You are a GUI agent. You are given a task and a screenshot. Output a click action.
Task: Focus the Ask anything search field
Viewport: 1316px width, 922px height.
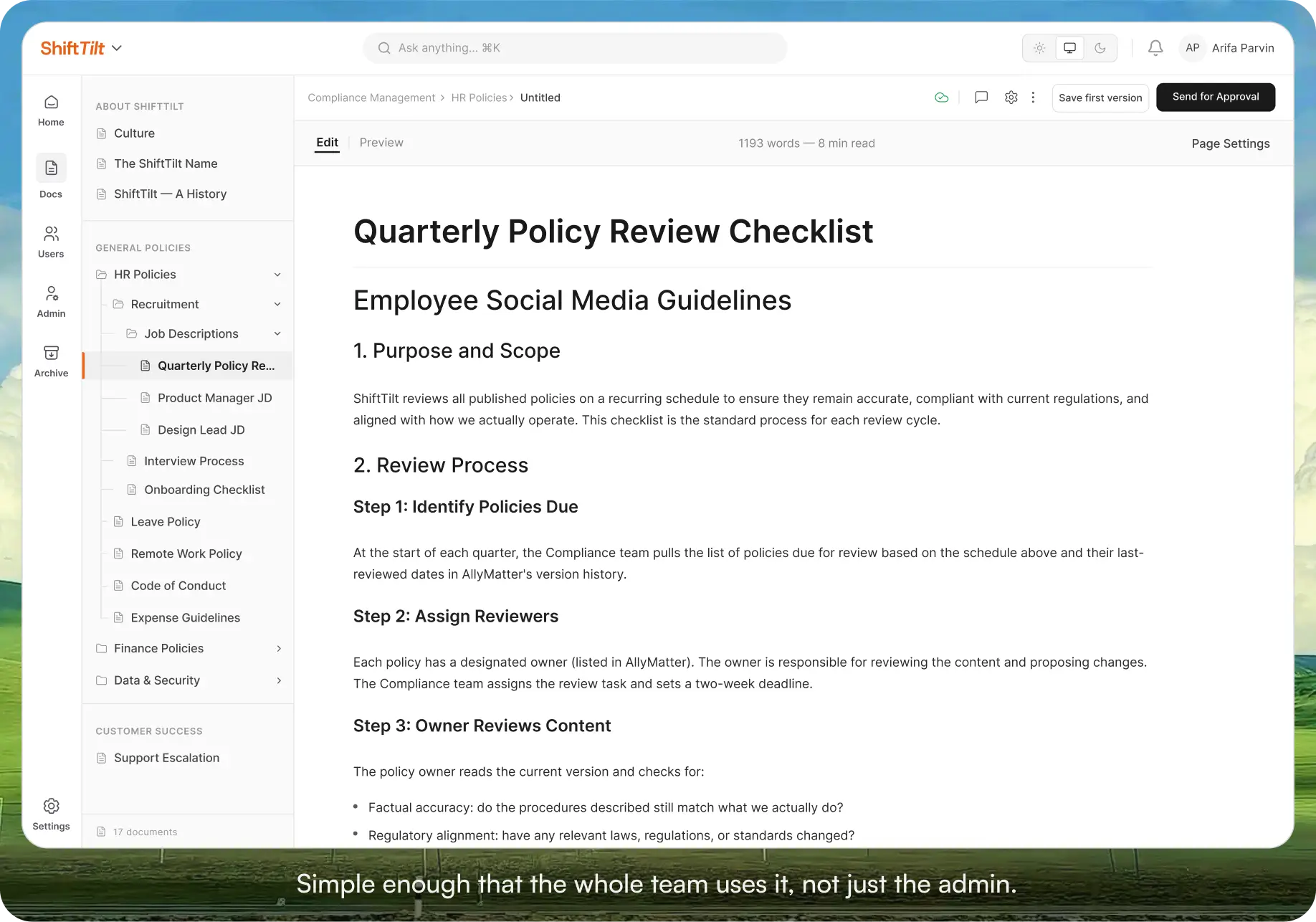point(575,48)
